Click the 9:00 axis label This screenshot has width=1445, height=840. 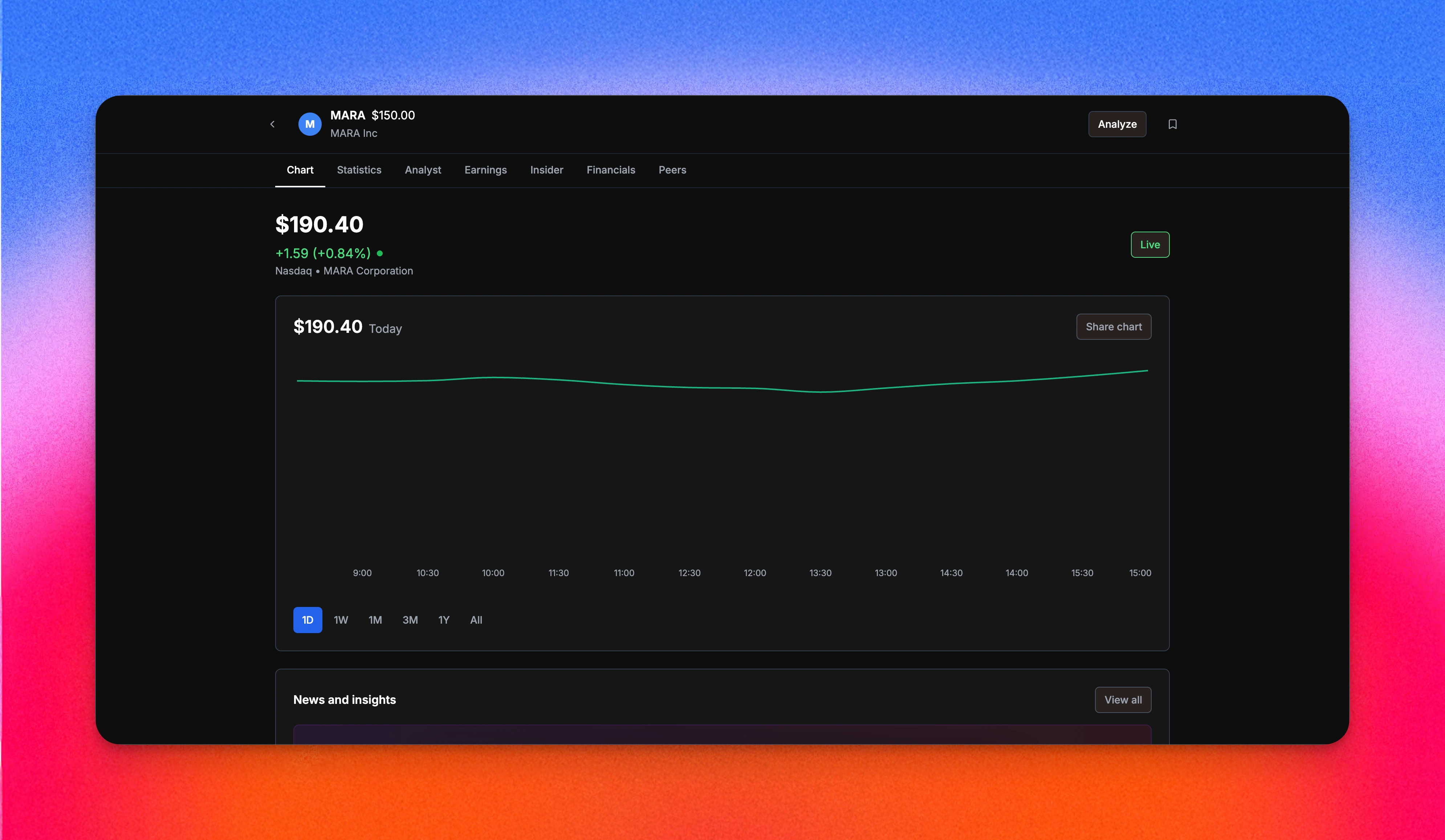(362, 573)
